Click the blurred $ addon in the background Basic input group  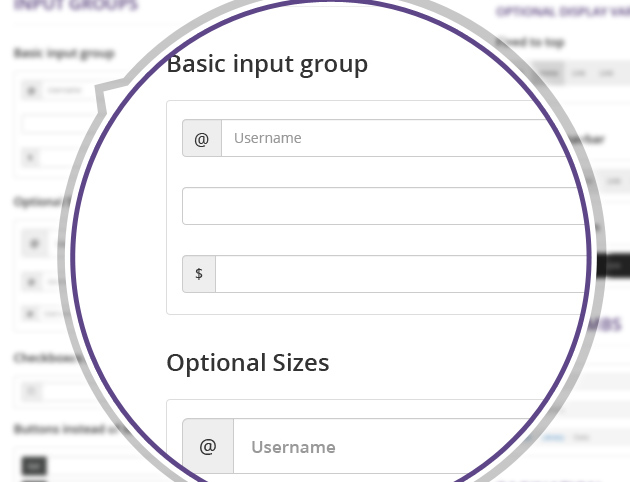(x=31, y=157)
